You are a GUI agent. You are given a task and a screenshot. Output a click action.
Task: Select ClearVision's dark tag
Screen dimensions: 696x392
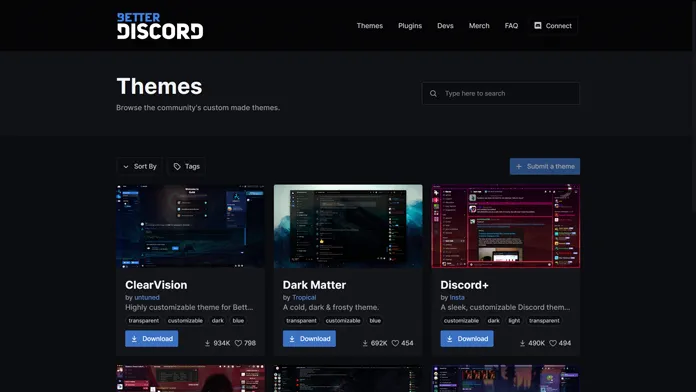pos(218,321)
